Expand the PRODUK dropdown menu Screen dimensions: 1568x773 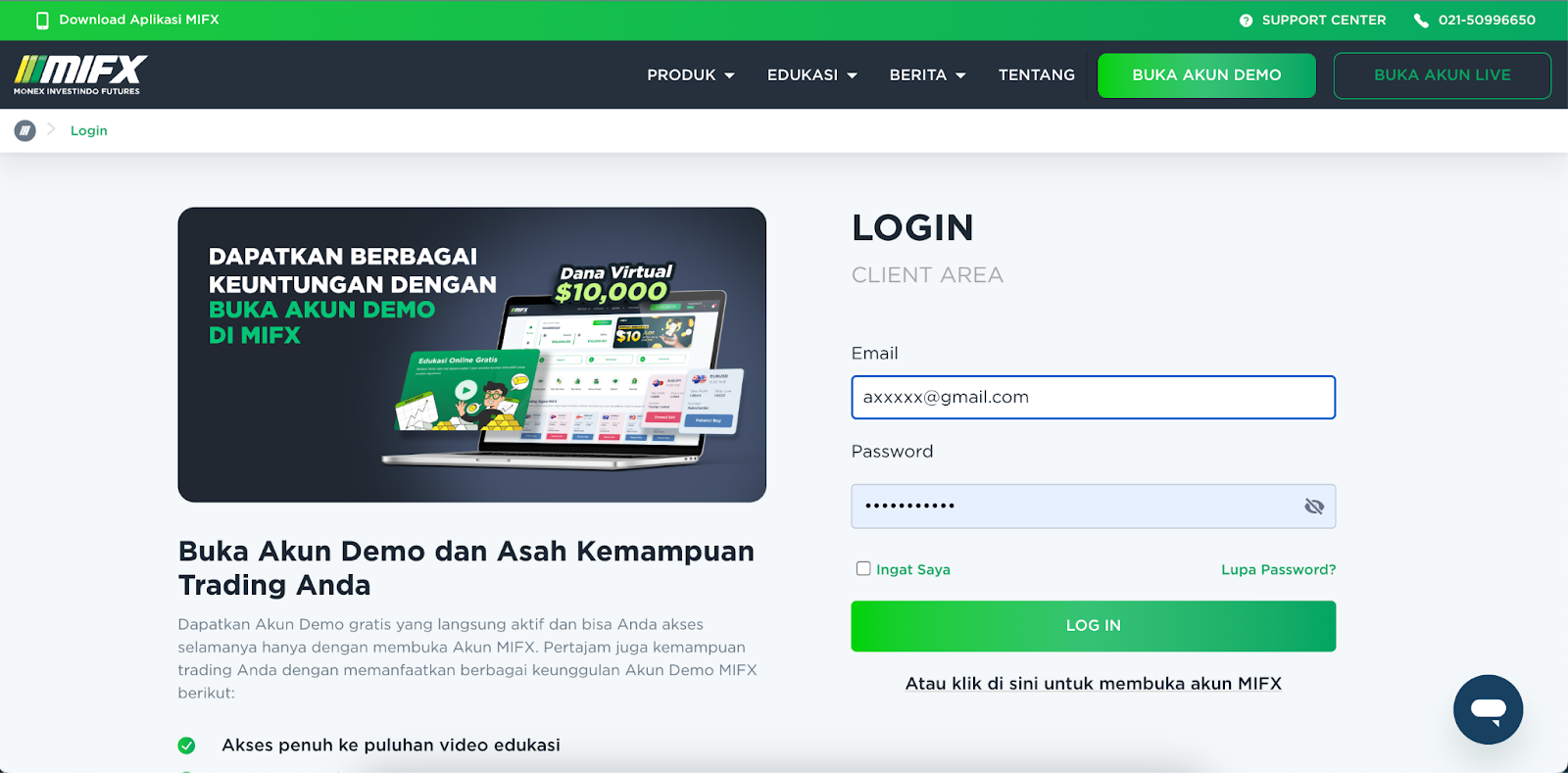690,74
